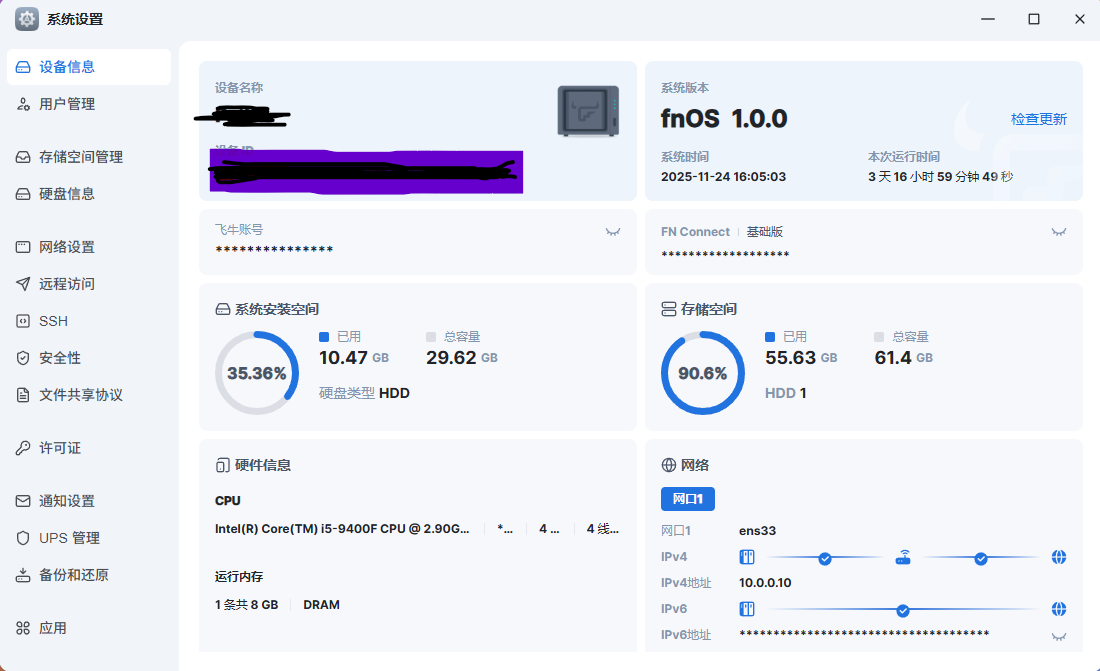The image size is (1100, 671).
Task: Click the 网络 globe heading icon
Action: (x=669, y=465)
